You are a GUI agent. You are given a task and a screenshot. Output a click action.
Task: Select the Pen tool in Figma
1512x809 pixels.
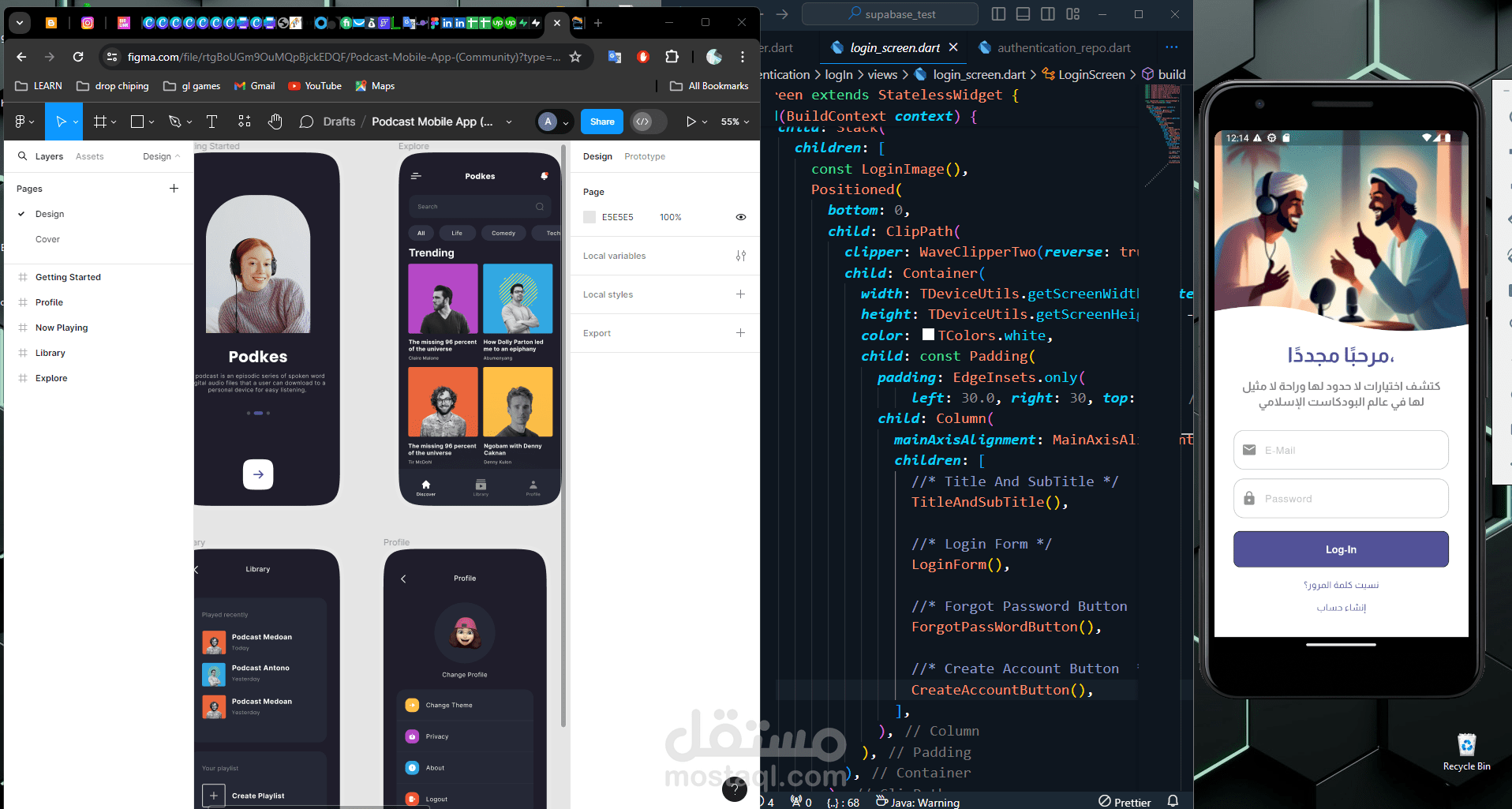(x=174, y=122)
